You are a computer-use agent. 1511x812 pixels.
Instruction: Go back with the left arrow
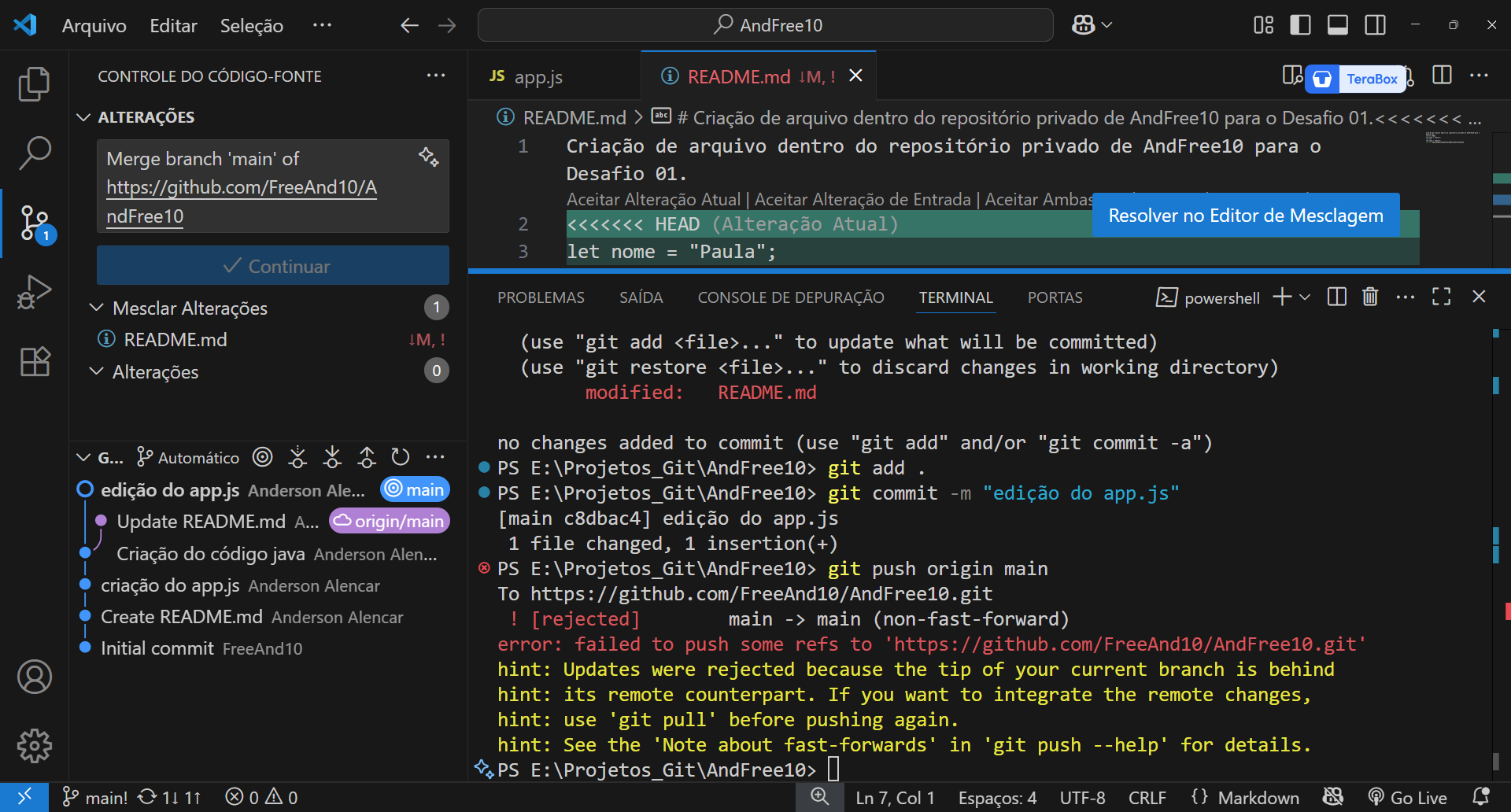click(409, 25)
